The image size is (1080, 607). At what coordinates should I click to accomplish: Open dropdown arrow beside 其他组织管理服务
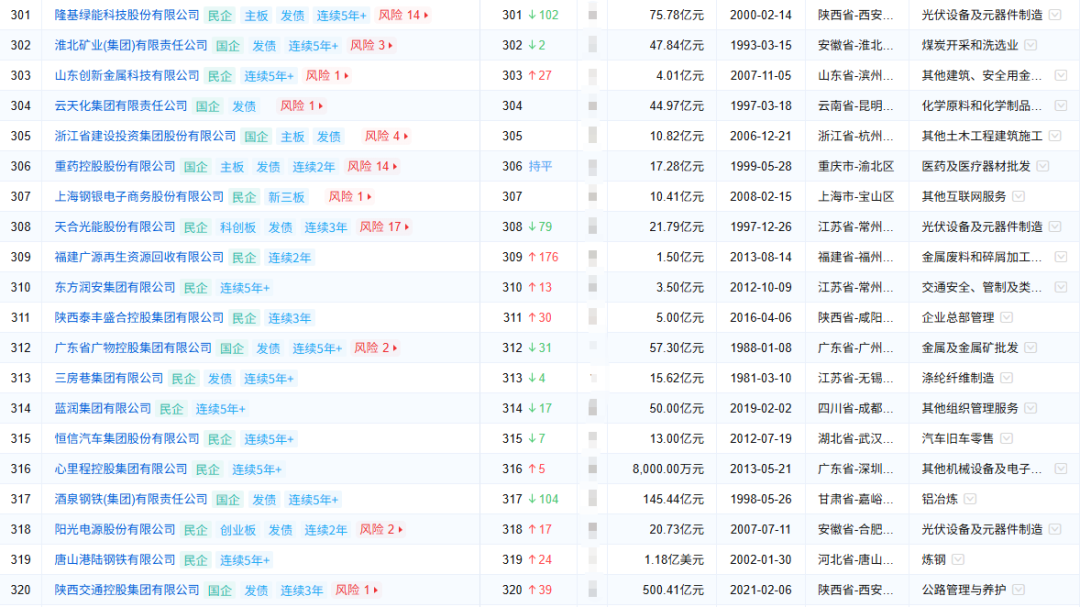click(1030, 409)
